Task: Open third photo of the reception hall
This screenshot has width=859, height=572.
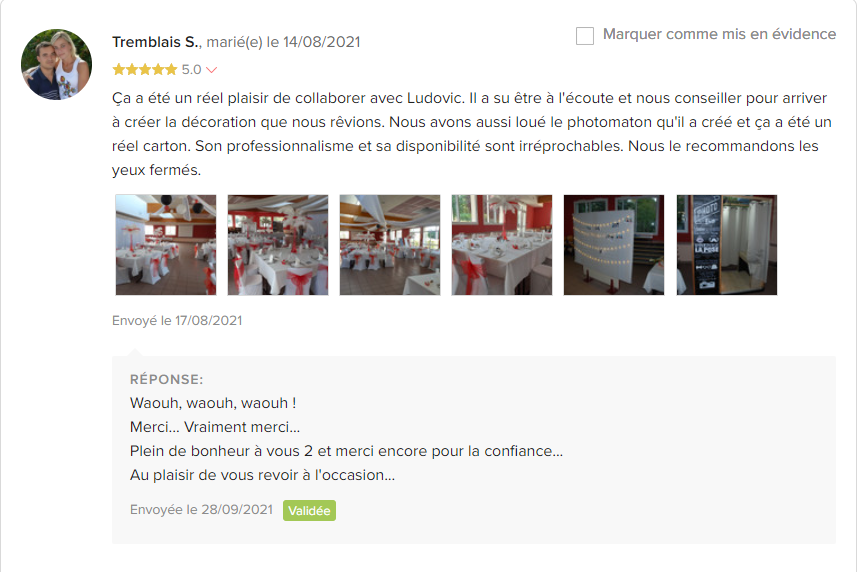Action: [x=390, y=245]
